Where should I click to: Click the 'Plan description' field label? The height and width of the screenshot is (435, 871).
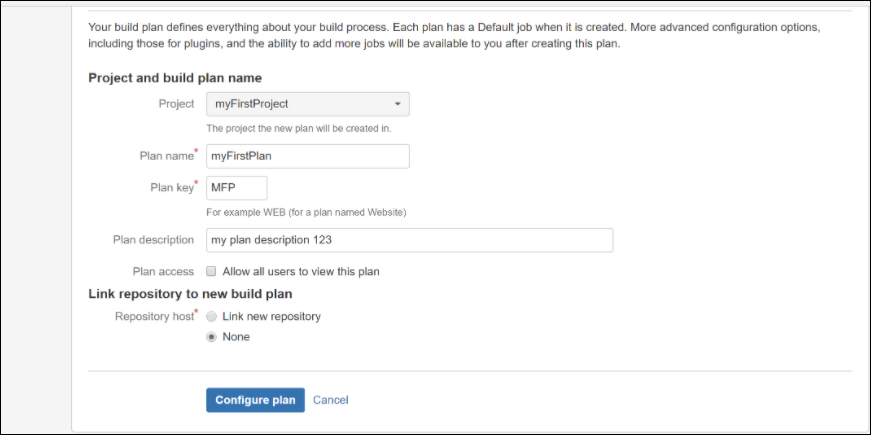153,240
